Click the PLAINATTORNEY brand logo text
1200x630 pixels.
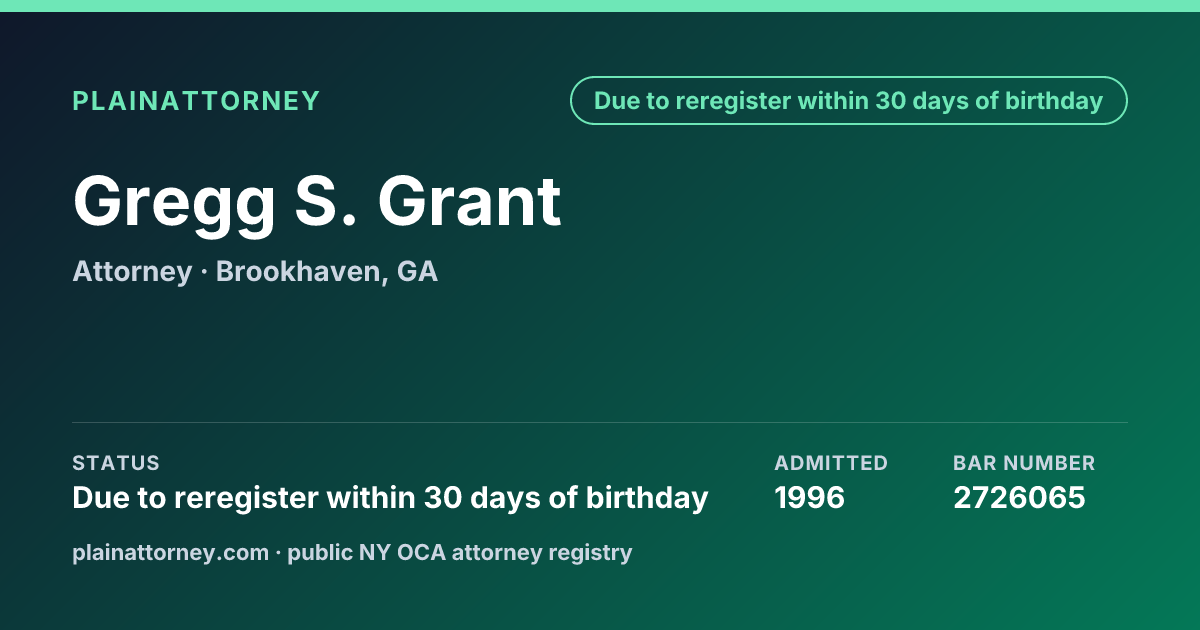coord(196,101)
